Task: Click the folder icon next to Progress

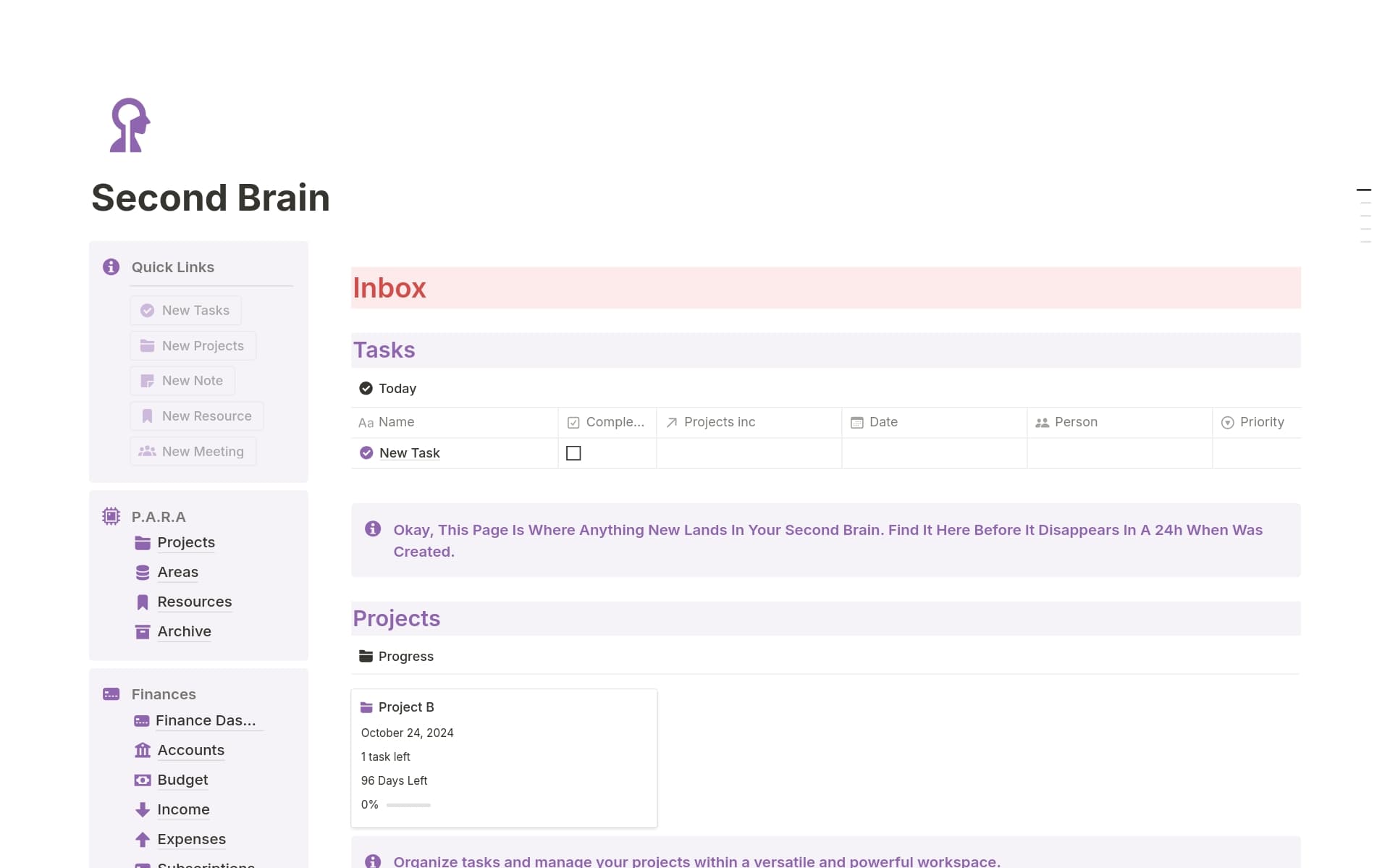Action: [x=366, y=656]
